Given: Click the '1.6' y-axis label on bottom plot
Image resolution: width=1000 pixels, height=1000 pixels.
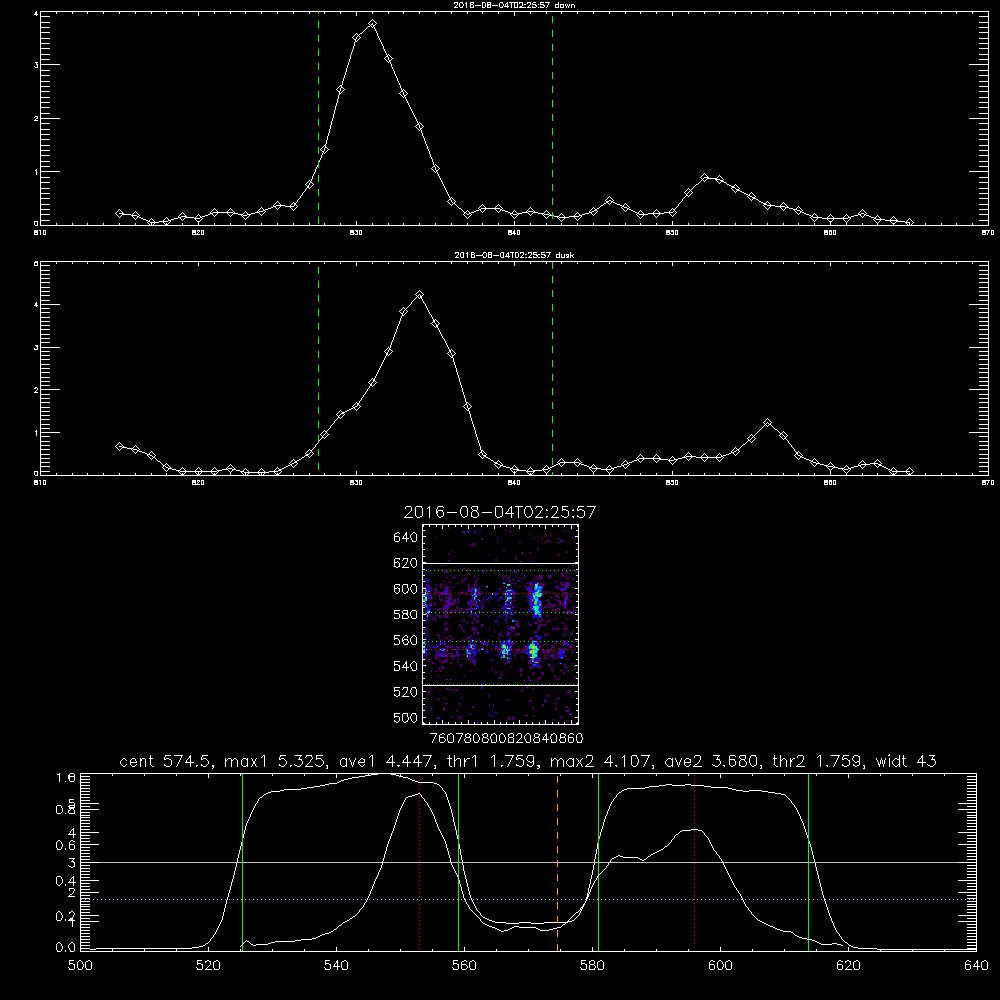Looking at the screenshot, I should click(66, 777).
